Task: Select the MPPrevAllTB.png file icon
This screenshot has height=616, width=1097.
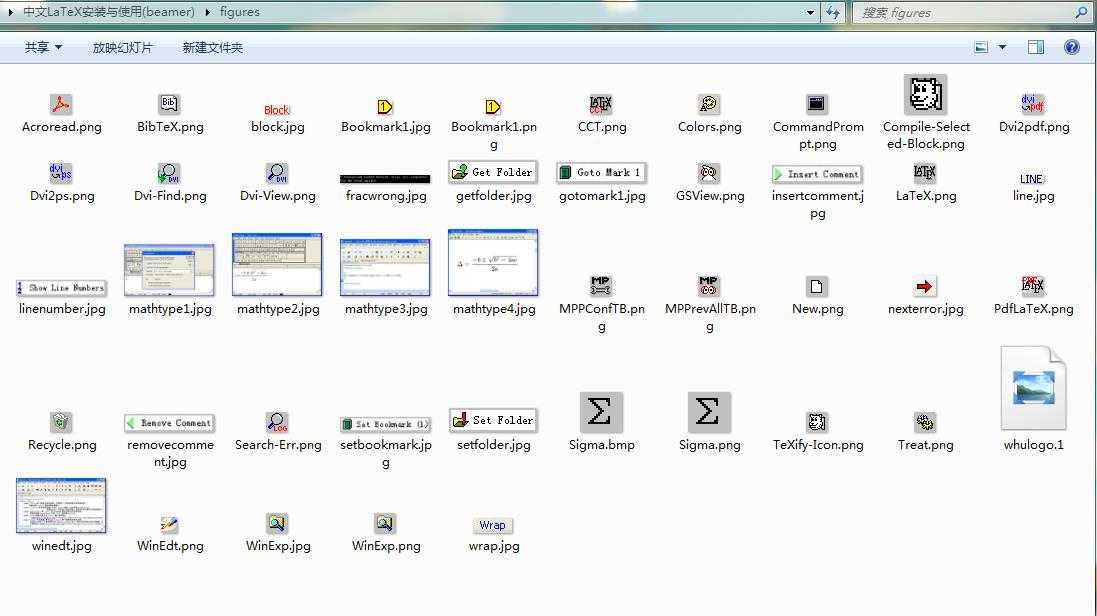Action: (709, 286)
